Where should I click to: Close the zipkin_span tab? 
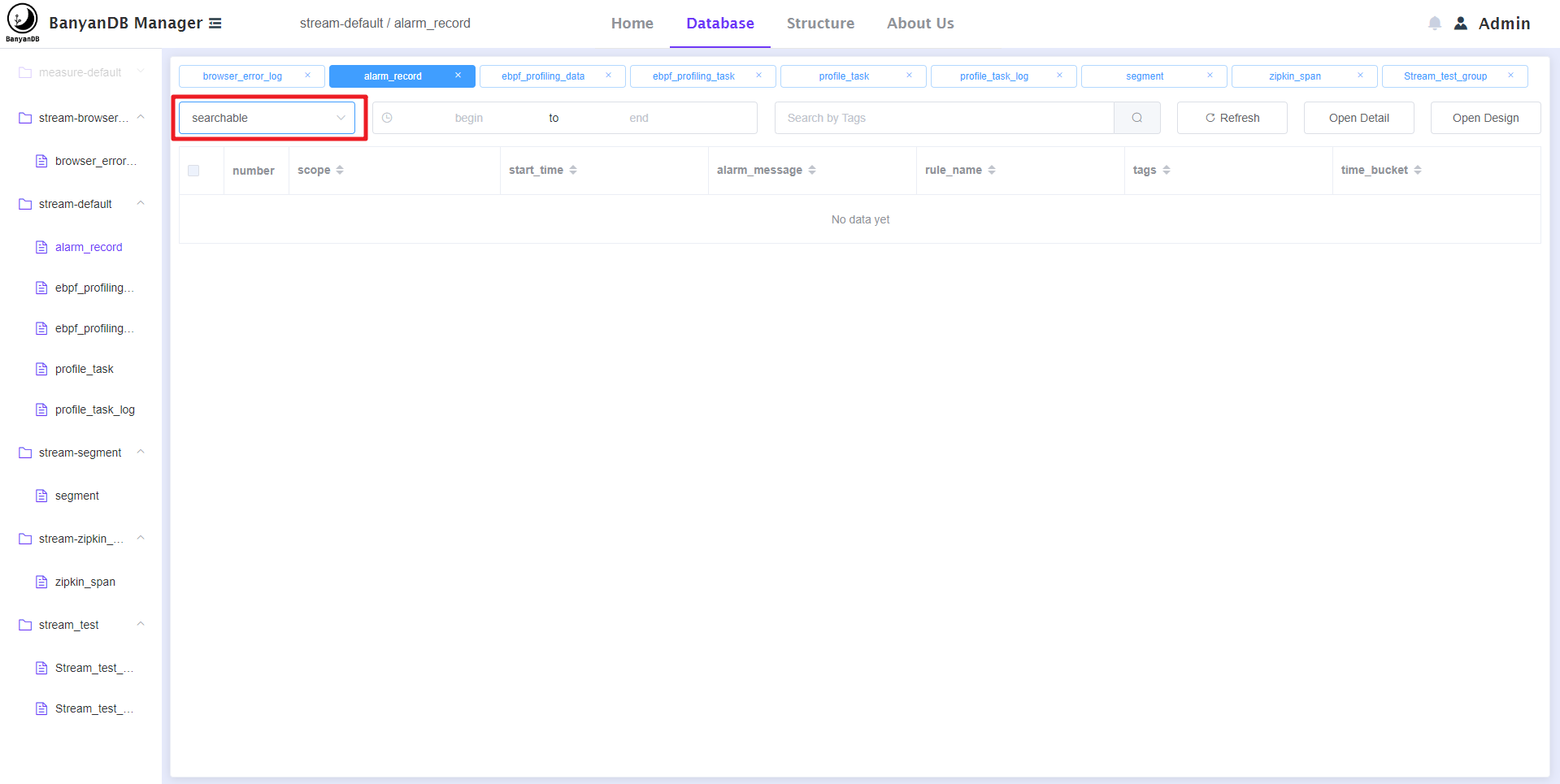coord(1360,76)
